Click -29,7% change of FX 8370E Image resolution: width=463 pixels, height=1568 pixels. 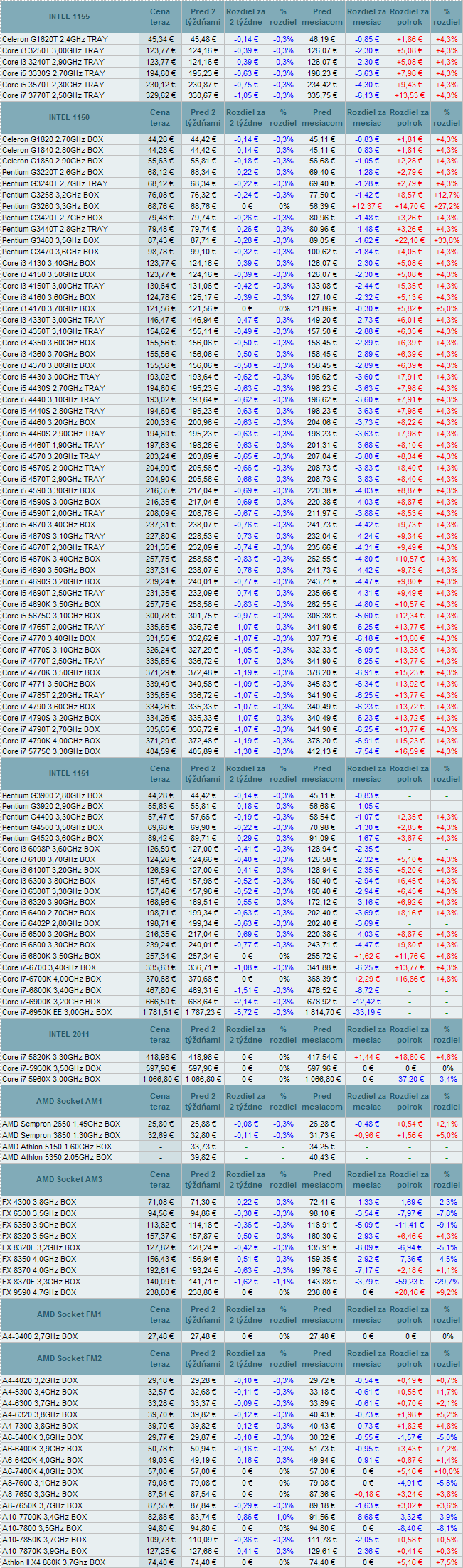click(x=447, y=1282)
